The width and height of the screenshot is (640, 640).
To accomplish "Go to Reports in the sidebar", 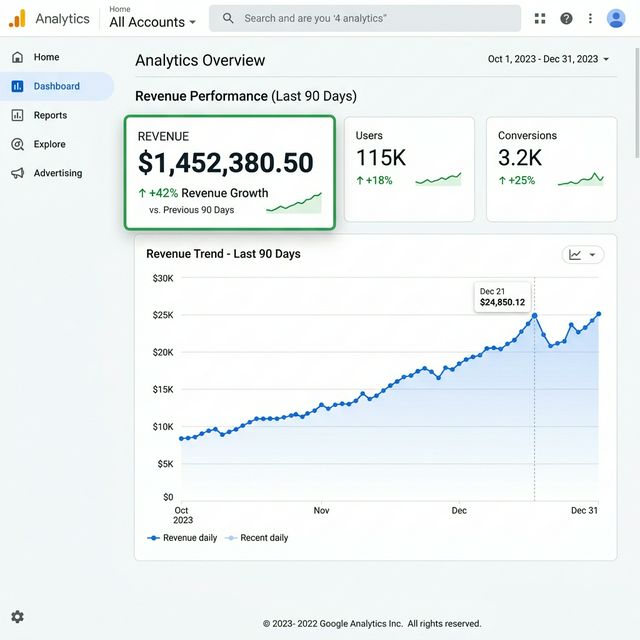I will pos(50,115).
